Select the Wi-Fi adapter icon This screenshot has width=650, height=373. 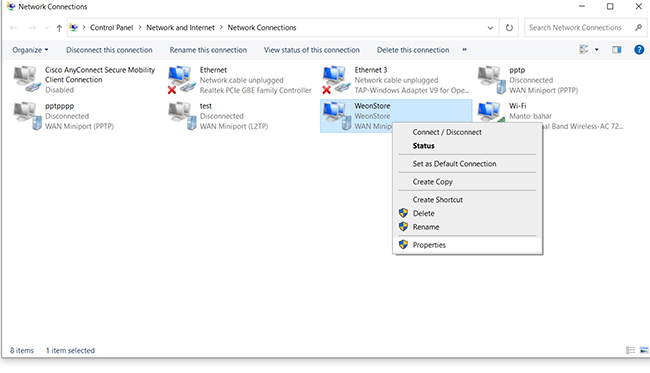pos(491,112)
